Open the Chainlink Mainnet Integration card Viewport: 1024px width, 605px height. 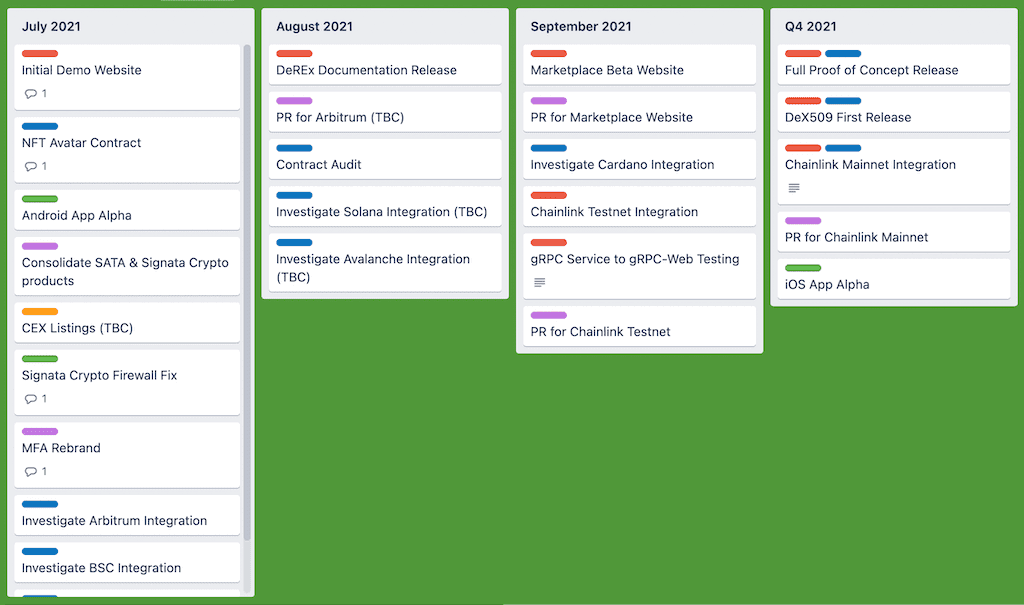[893, 171]
